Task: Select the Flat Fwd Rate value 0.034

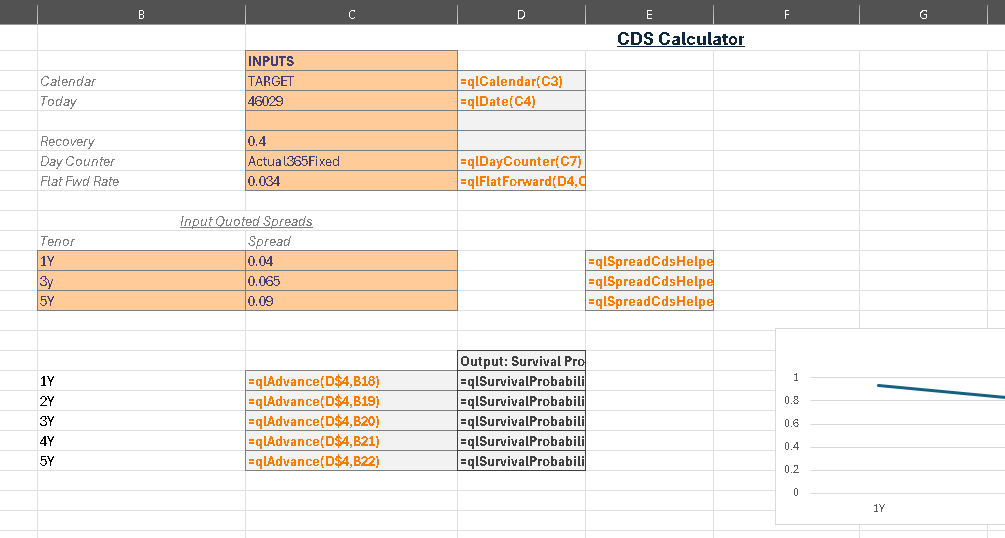Action: click(351, 181)
